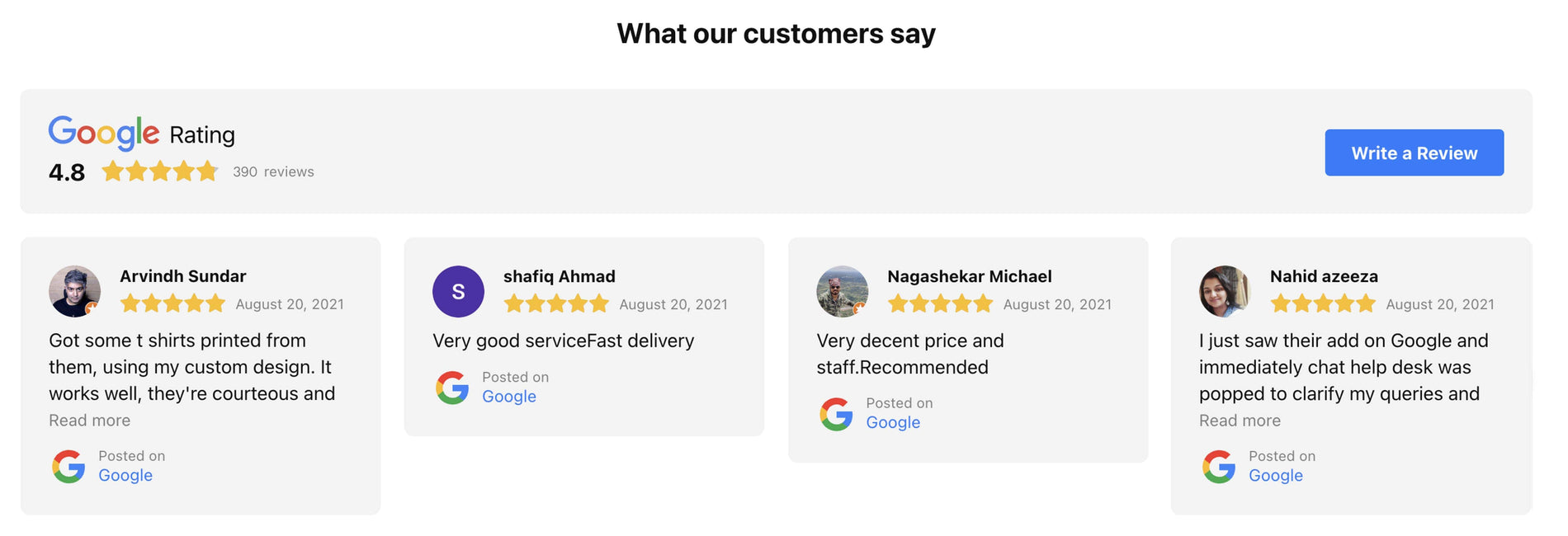This screenshot has width=1568, height=536.
Task: Click the 390 reviews count text
Action: tap(273, 172)
